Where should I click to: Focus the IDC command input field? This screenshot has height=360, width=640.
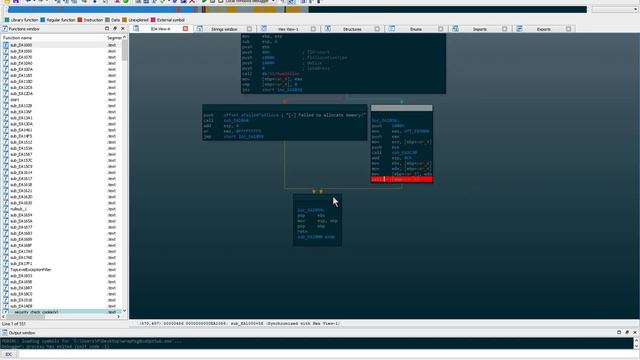point(328,354)
